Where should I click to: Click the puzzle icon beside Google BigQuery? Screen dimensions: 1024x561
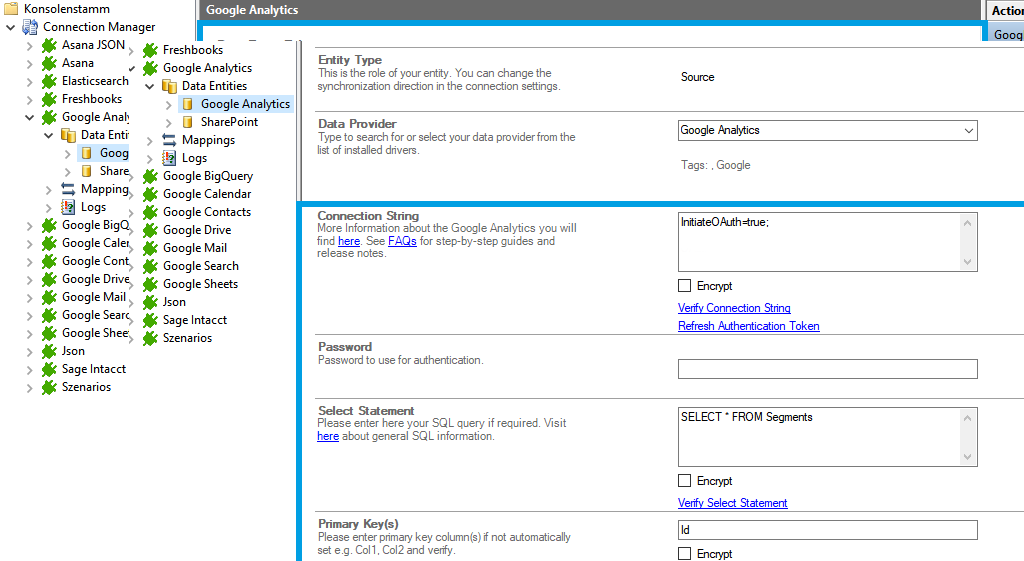click(150, 176)
